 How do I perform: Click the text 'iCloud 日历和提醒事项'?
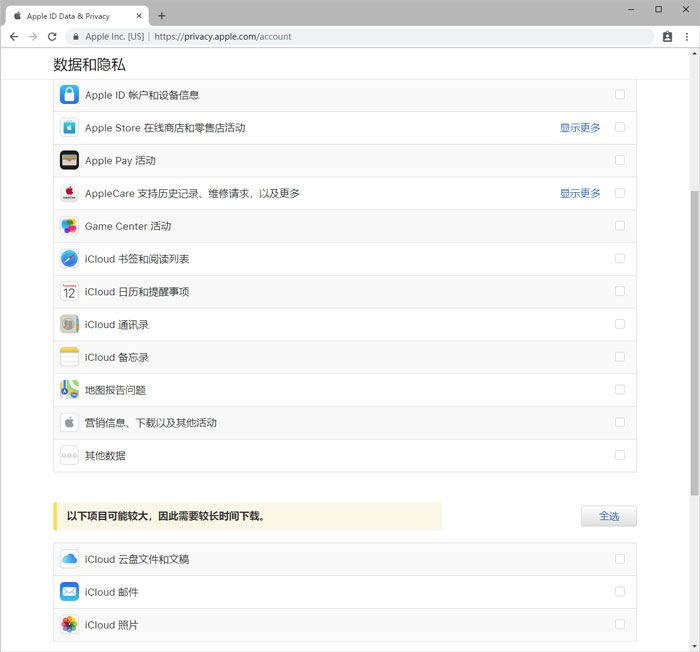pos(137,292)
